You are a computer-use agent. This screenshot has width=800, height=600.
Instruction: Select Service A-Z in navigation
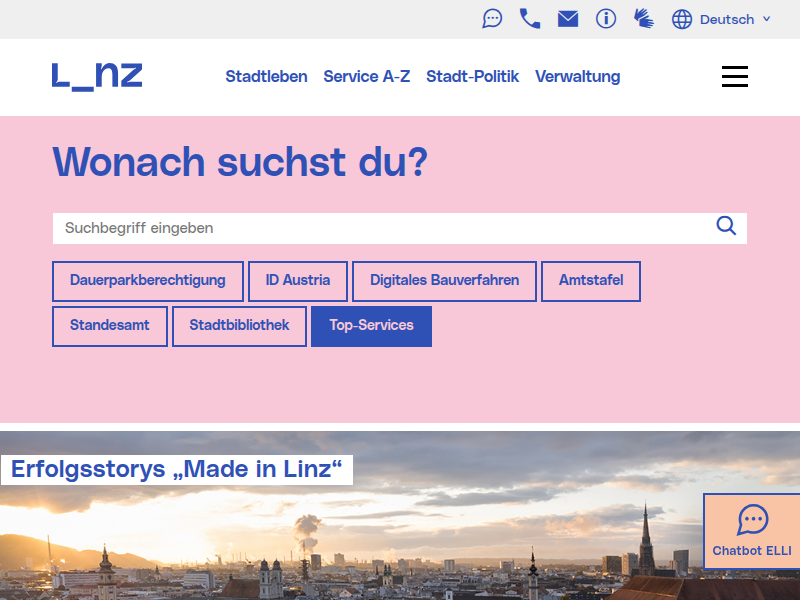tap(366, 76)
